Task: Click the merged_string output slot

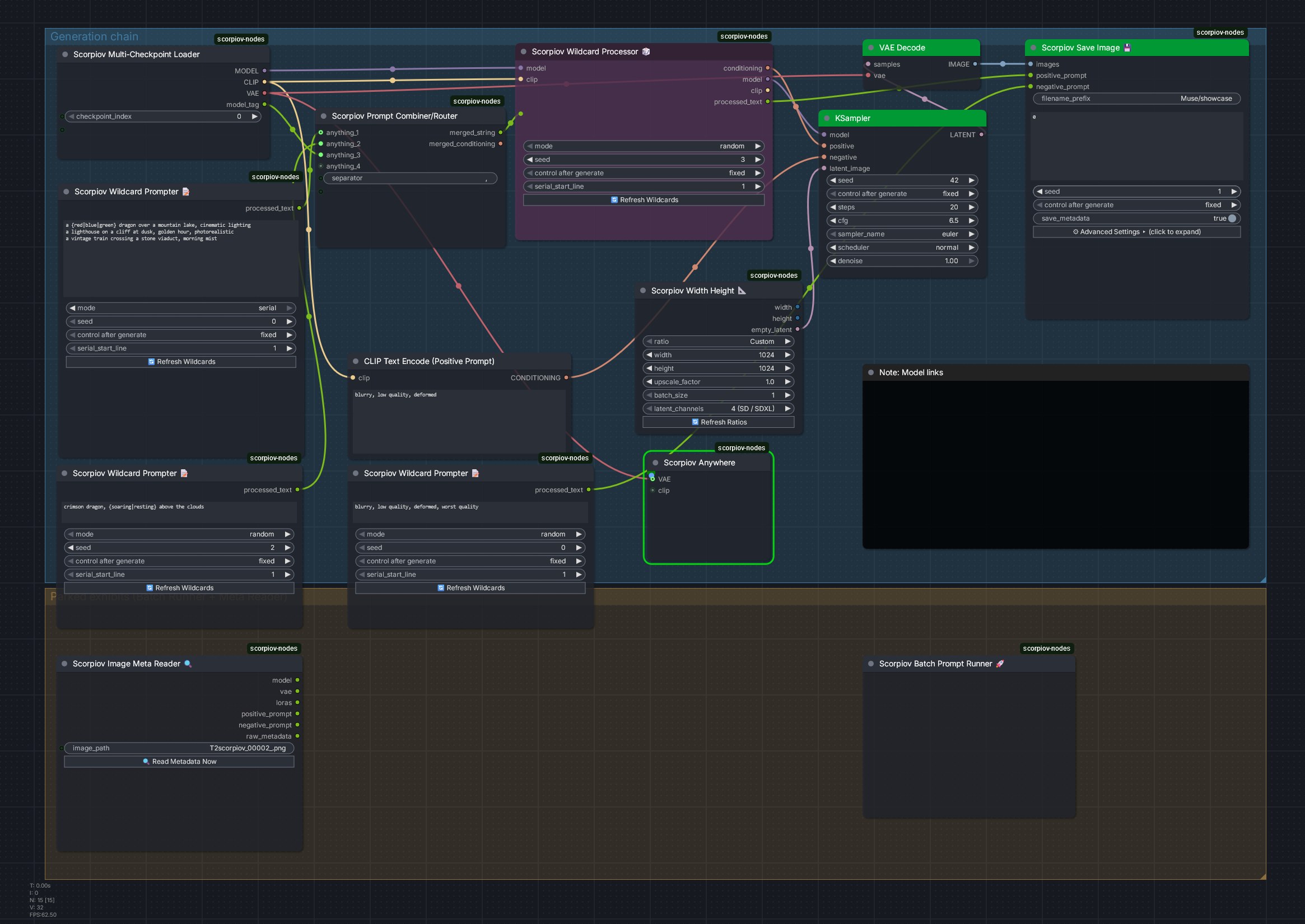Action: 500,133
